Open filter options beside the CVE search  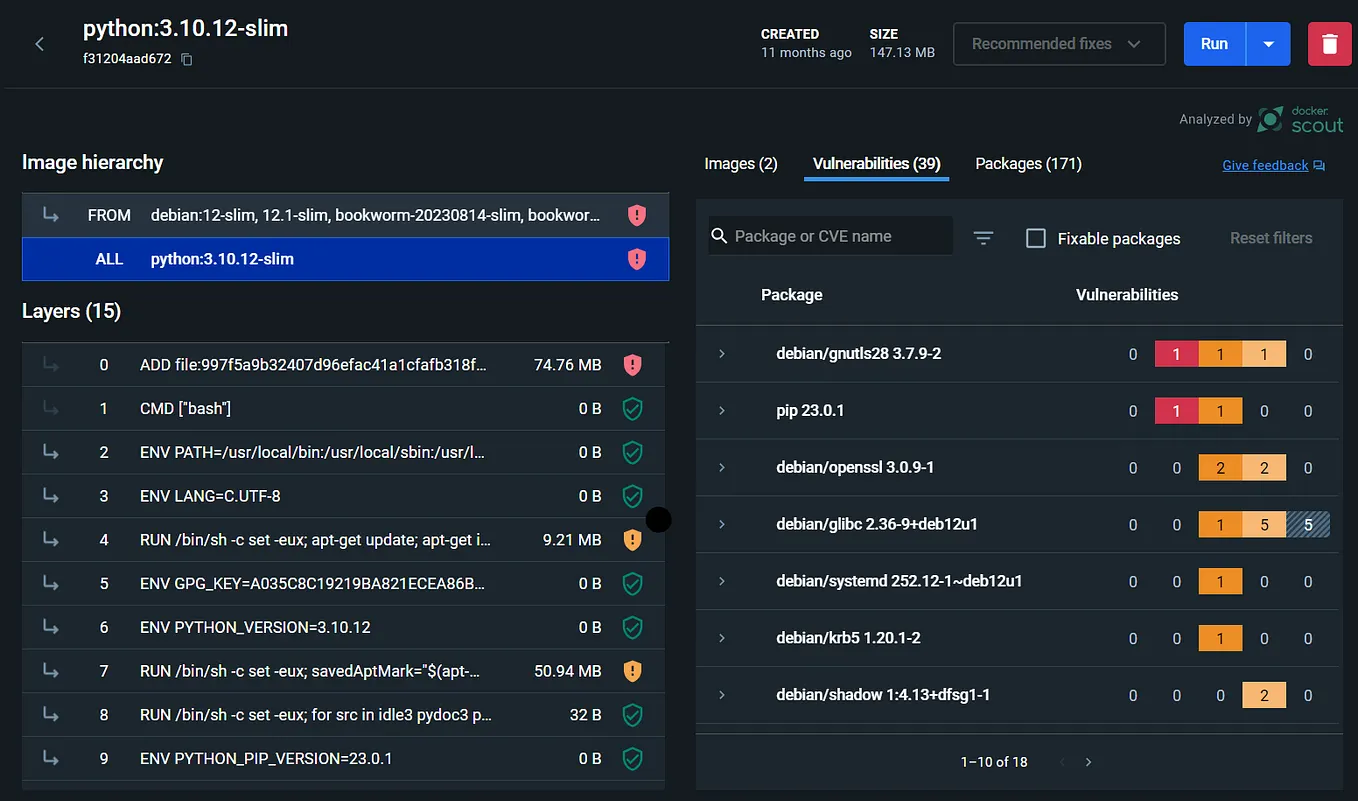983,237
